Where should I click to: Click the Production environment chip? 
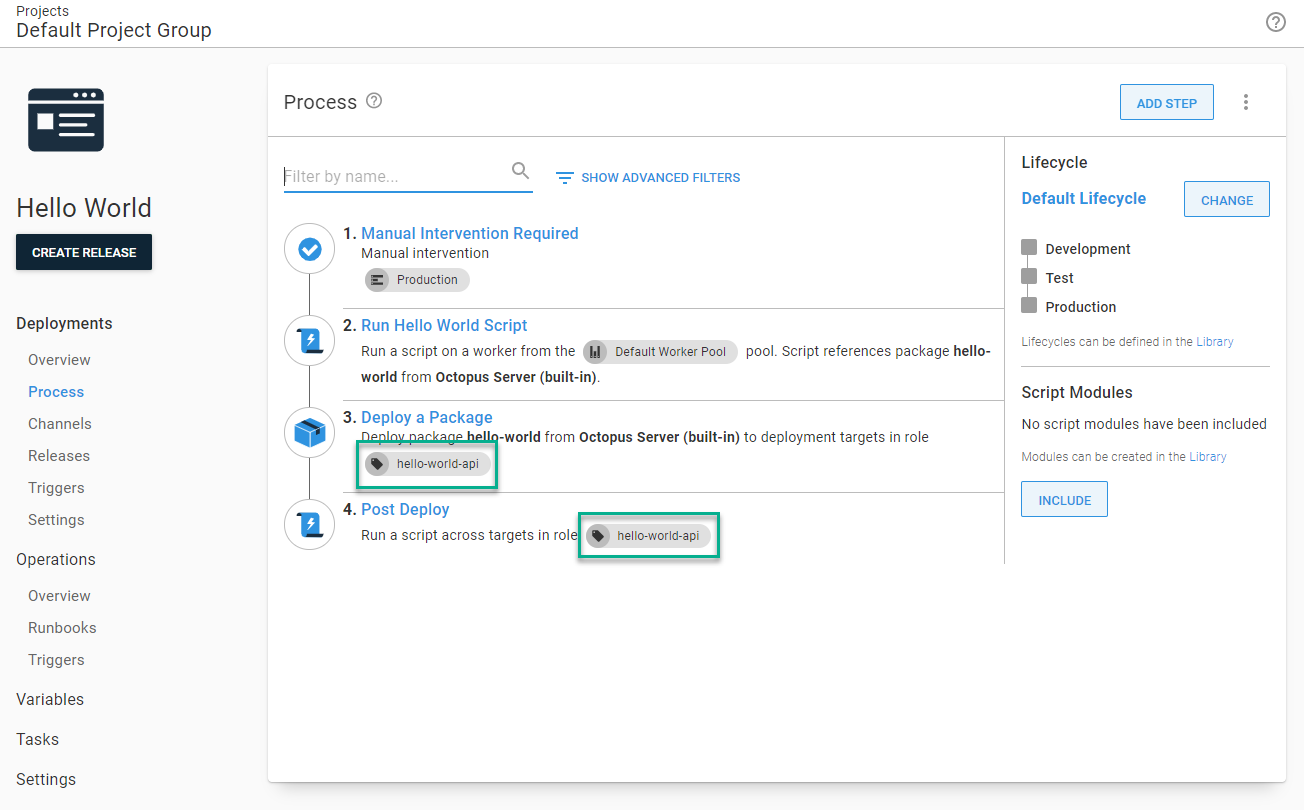[x=417, y=280]
